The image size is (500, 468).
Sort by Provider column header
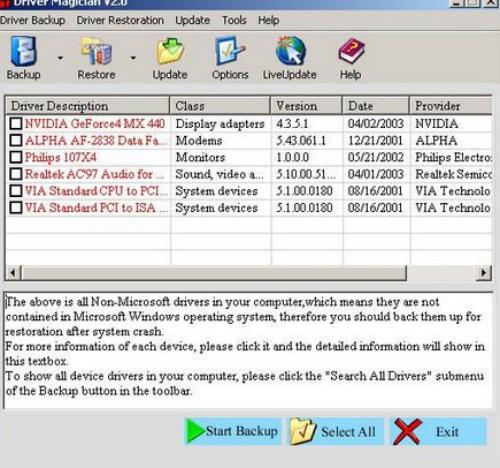click(x=451, y=106)
